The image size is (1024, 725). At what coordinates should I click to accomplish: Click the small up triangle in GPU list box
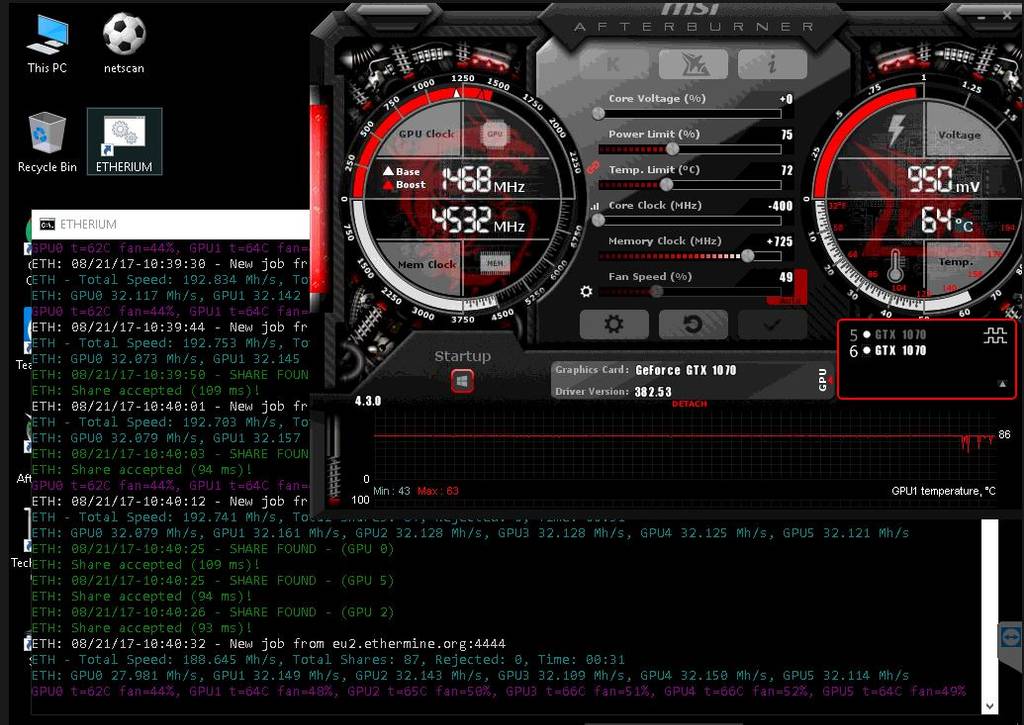1002,384
